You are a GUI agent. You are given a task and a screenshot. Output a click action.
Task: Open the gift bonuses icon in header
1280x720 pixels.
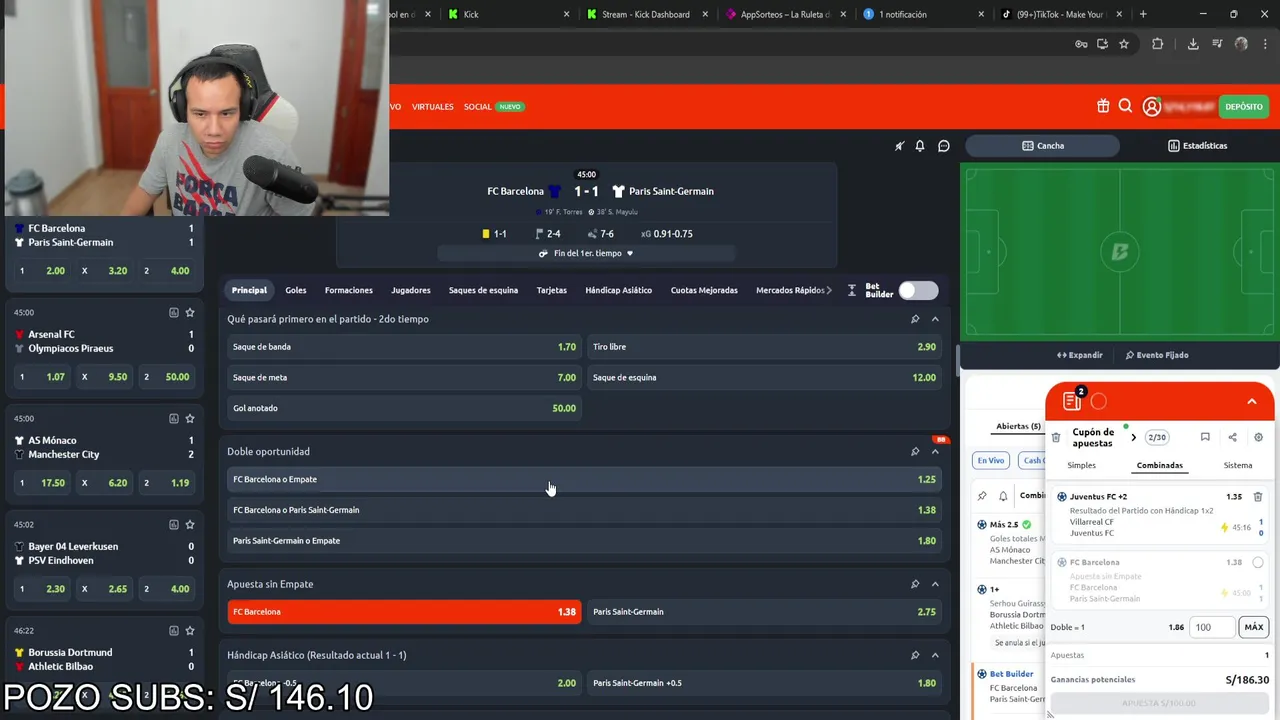pyautogui.click(x=1103, y=106)
